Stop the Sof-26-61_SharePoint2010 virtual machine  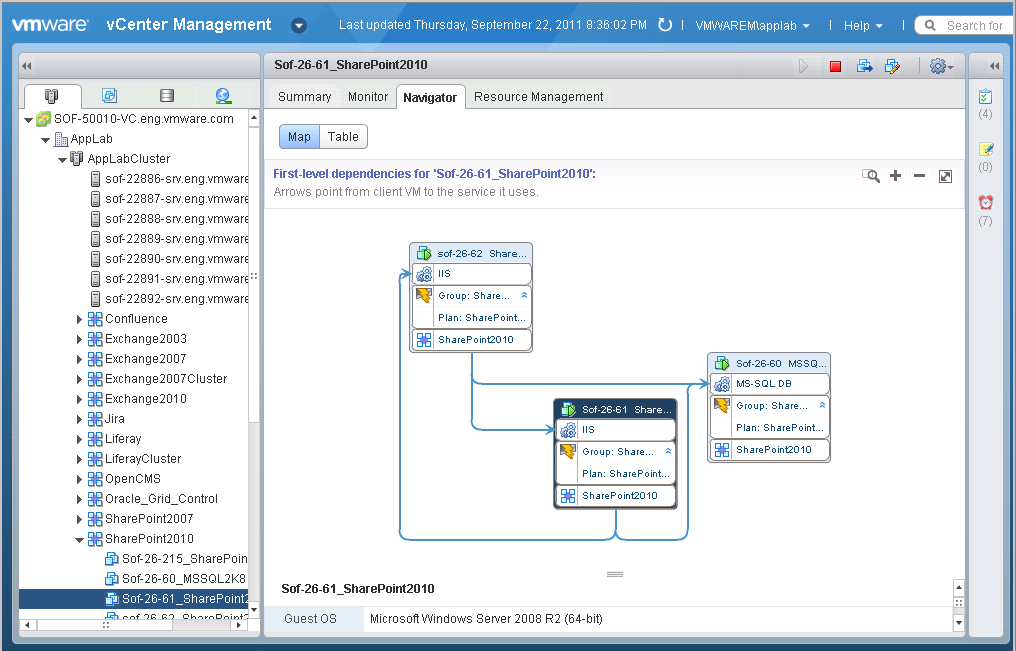pos(834,66)
